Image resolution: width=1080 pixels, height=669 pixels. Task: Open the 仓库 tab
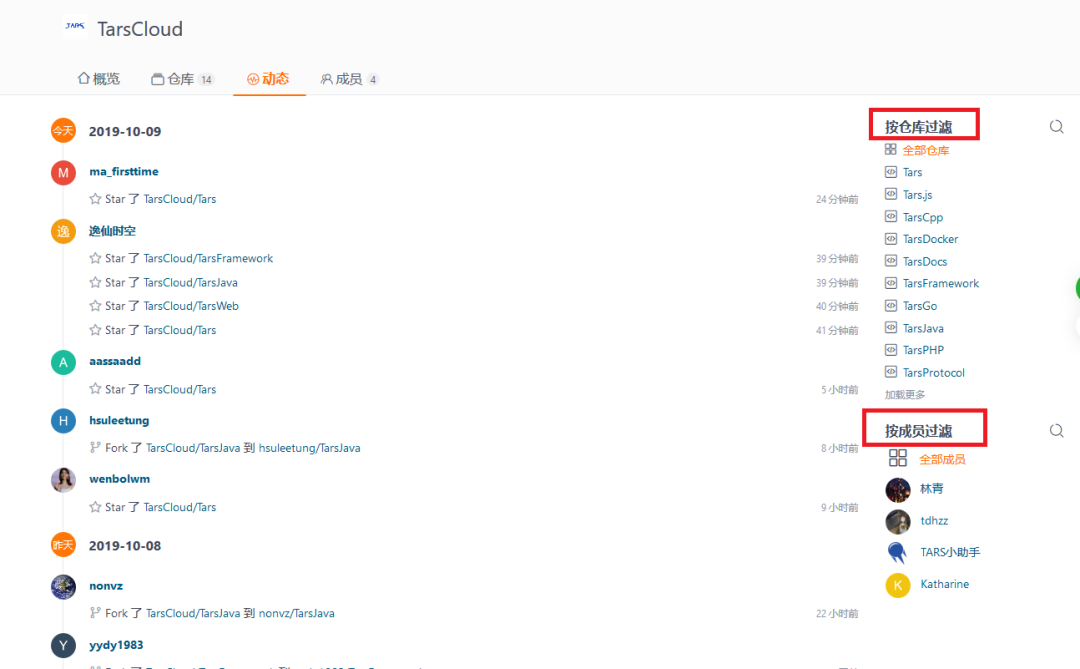(x=183, y=79)
